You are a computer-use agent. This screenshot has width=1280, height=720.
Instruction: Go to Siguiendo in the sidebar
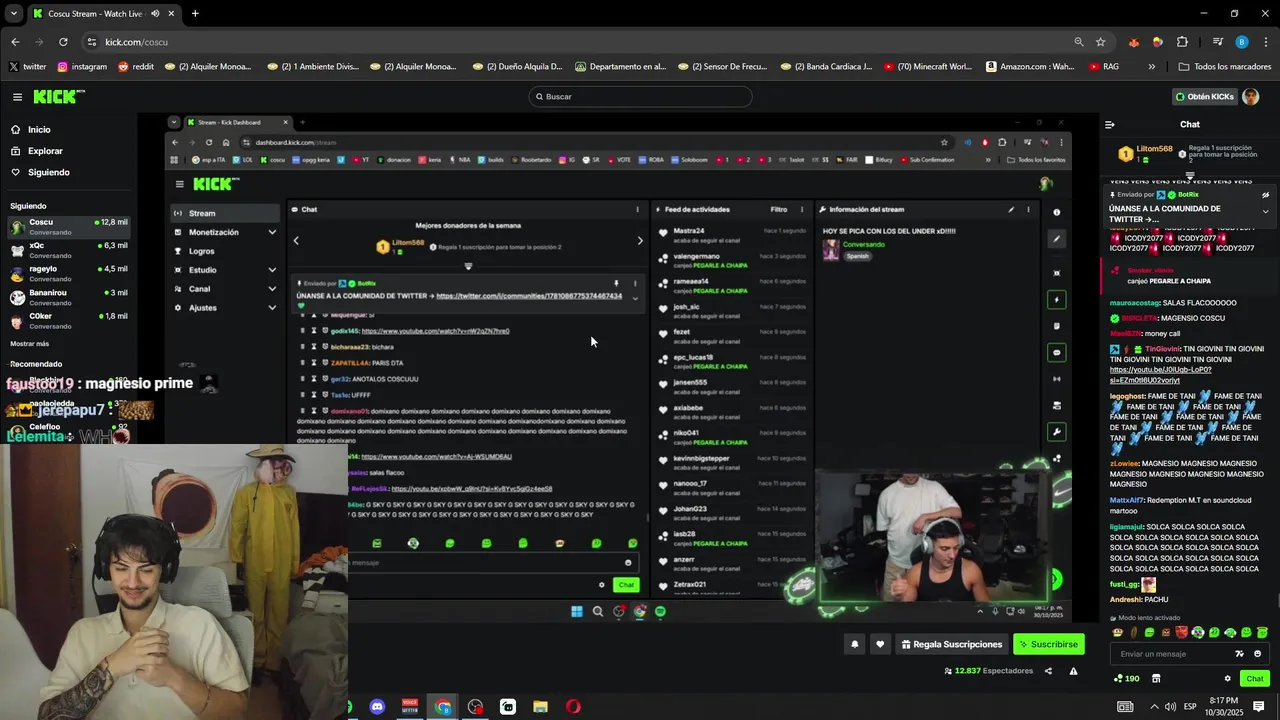[x=48, y=172]
